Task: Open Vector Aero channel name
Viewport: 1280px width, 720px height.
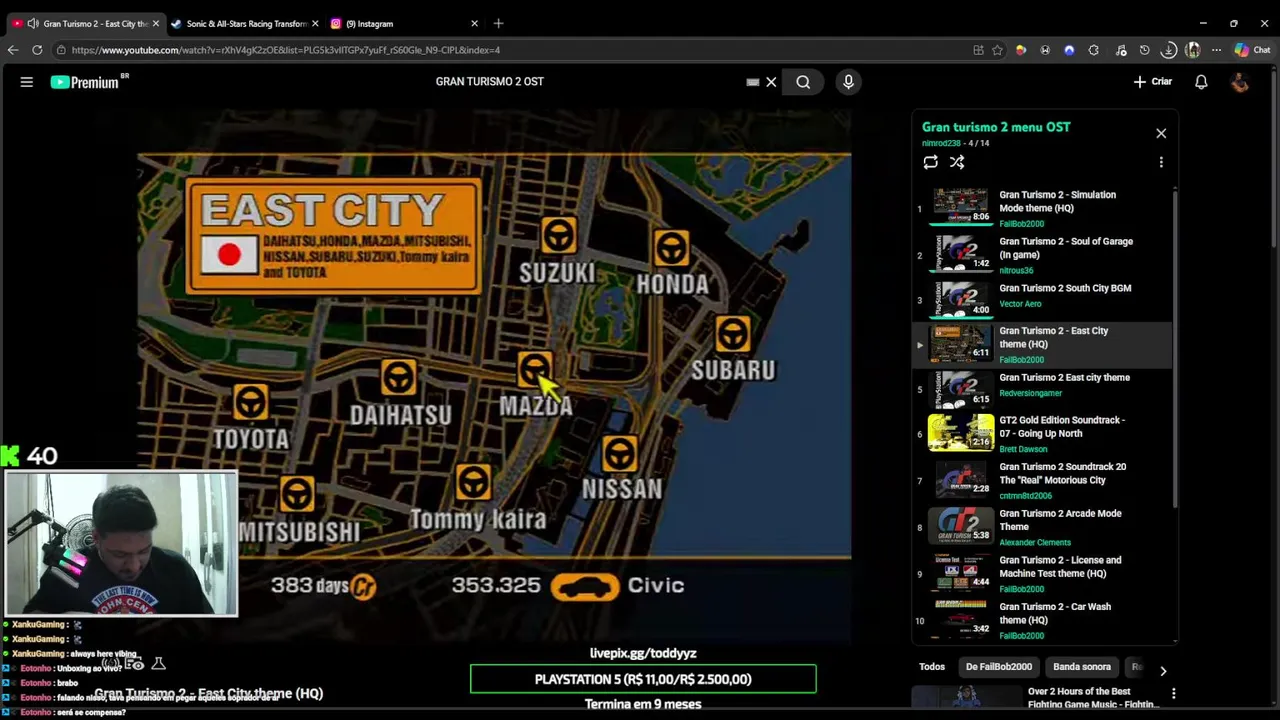Action: (1020, 304)
